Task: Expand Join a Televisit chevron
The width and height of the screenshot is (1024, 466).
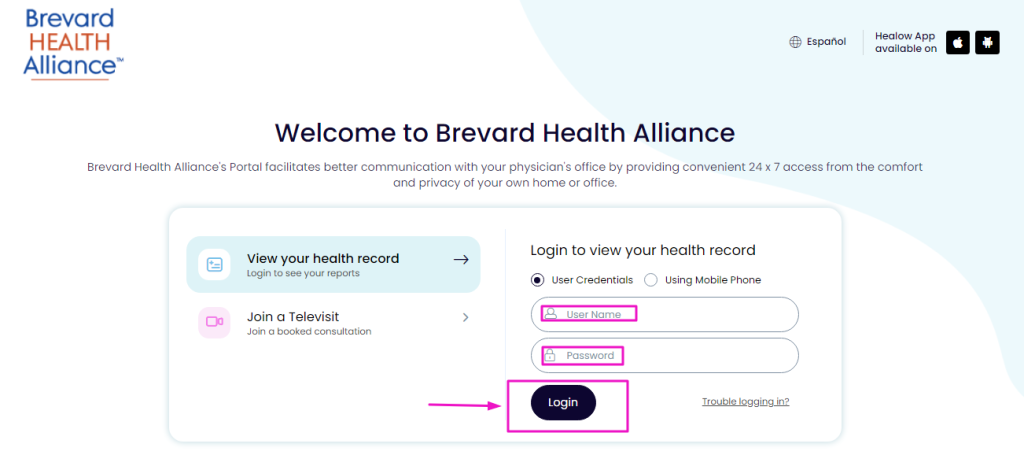Action: point(466,318)
